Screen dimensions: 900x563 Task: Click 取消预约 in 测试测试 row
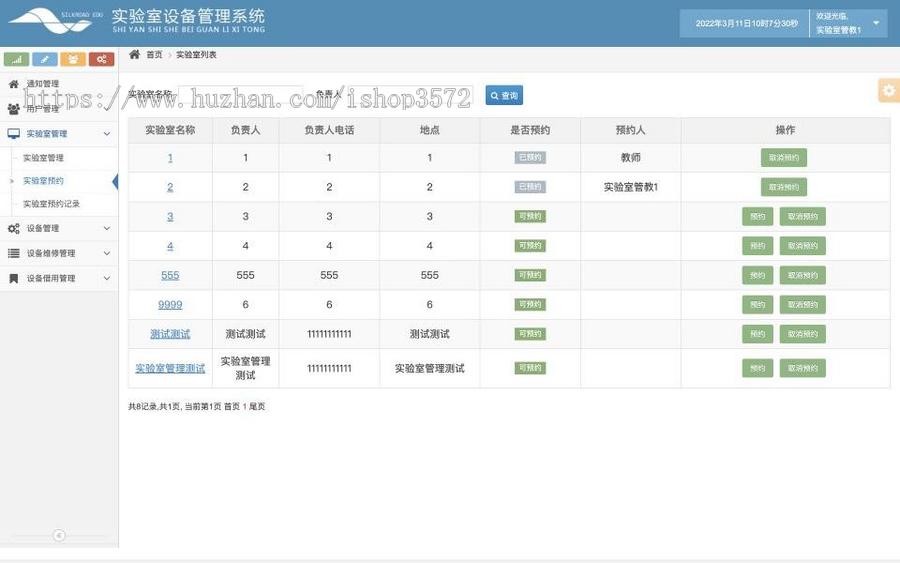pyautogui.click(x=802, y=334)
